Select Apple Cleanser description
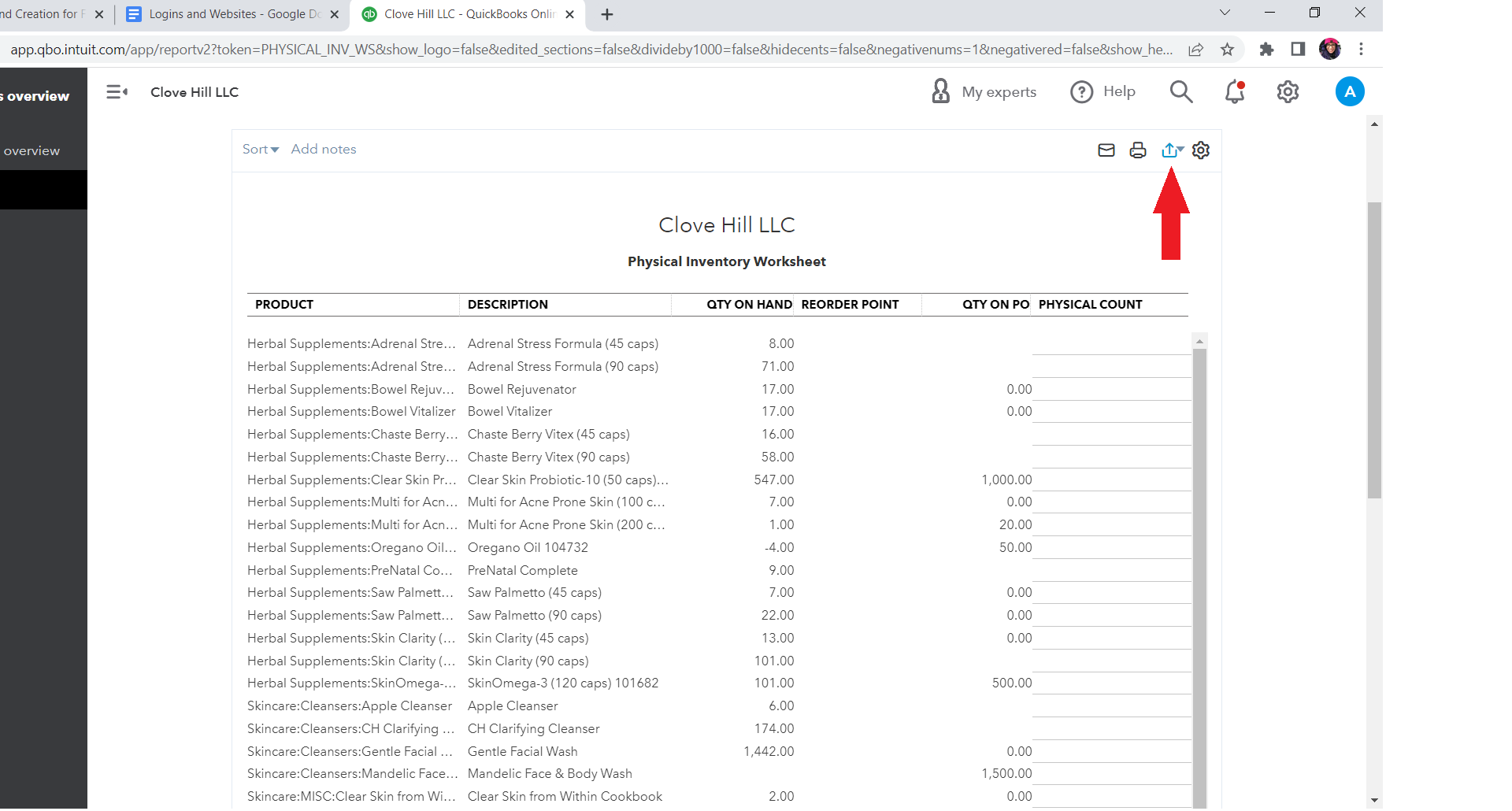Image resolution: width=1512 pixels, height=811 pixels. click(513, 706)
